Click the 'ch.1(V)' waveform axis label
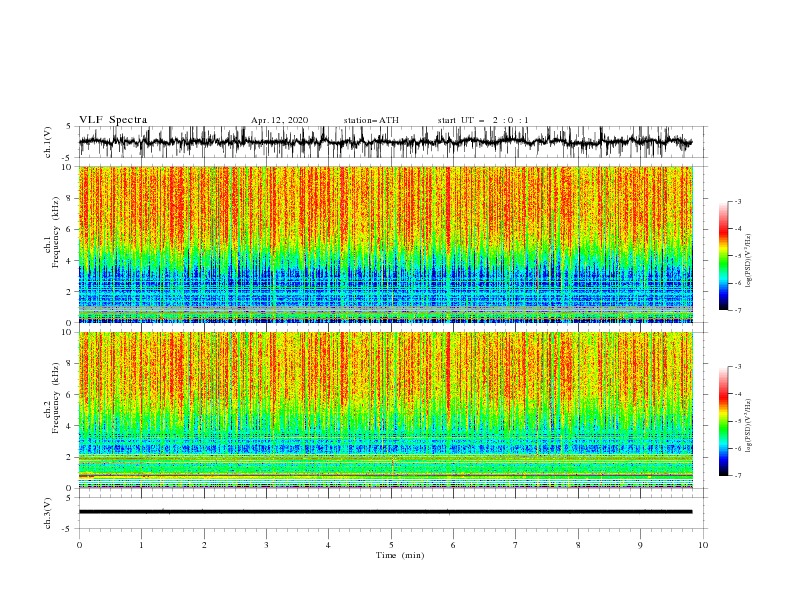The height and width of the screenshot is (612, 792). 48,142
